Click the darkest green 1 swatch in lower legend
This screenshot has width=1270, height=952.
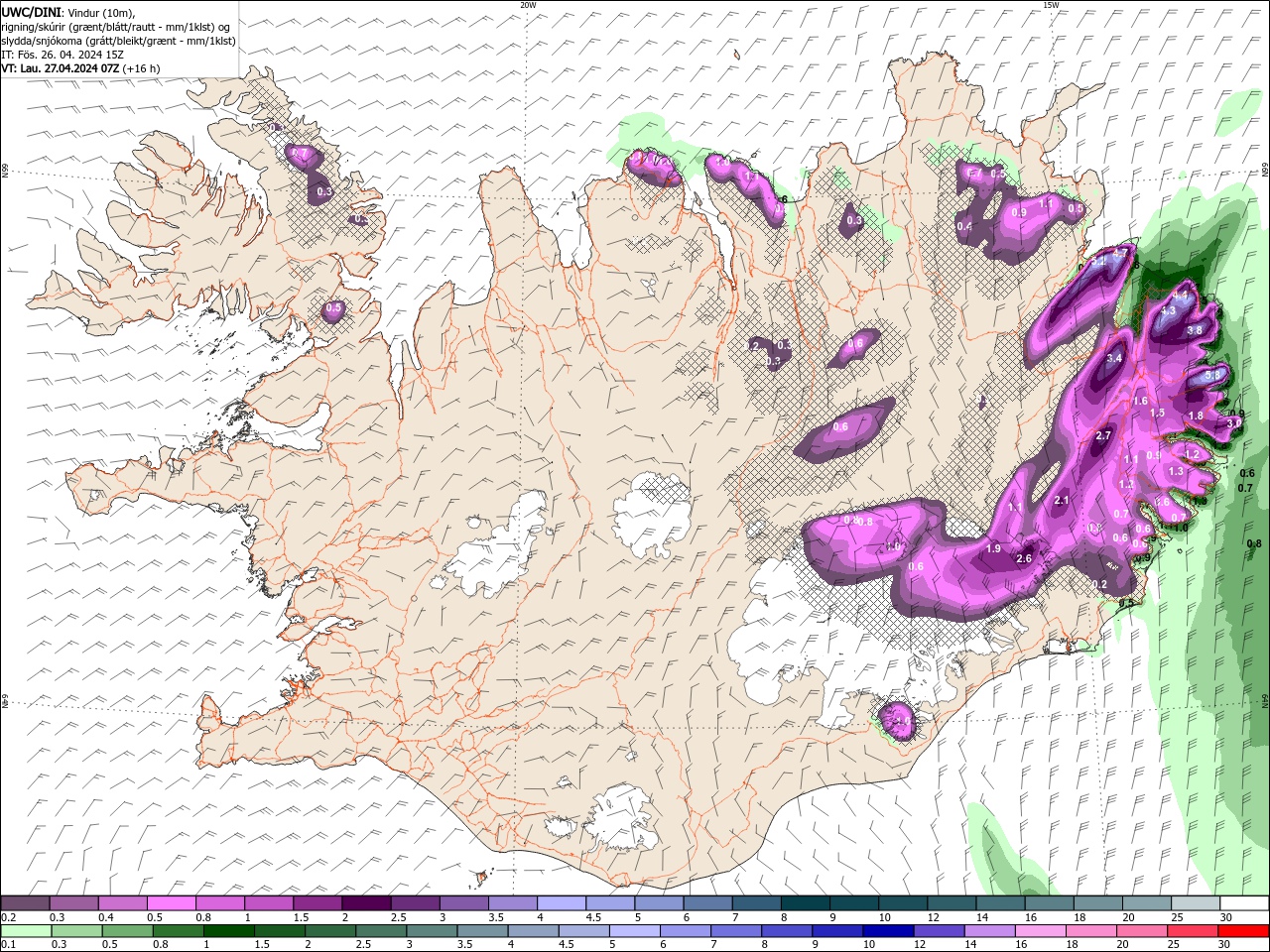point(229,931)
